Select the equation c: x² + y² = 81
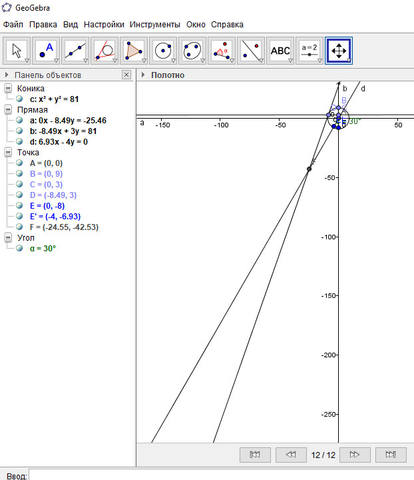 [54, 99]
